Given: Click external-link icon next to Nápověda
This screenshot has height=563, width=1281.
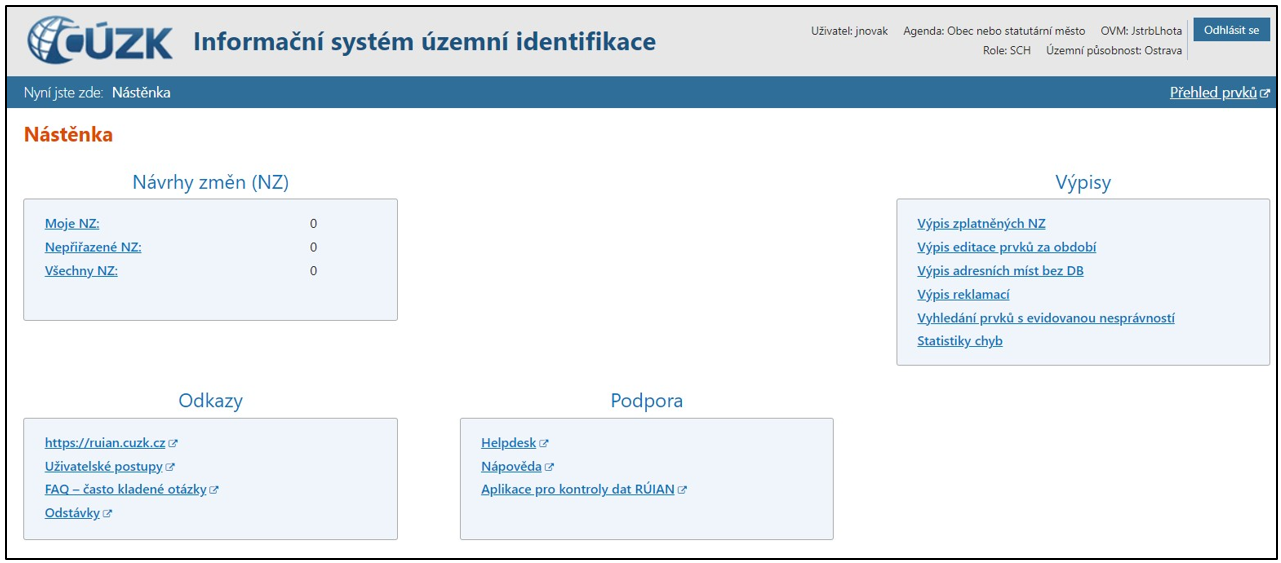Looking at the screenshot, I should pyautogui.click(x=550, y=467).
